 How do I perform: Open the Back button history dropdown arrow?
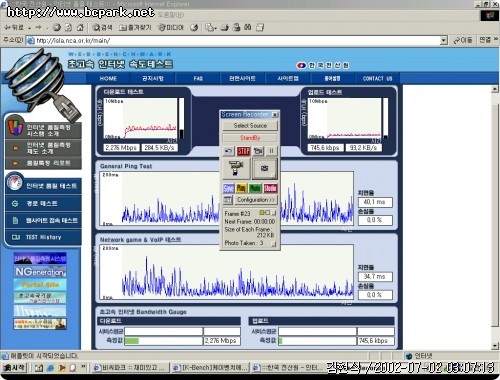[30, 28]
